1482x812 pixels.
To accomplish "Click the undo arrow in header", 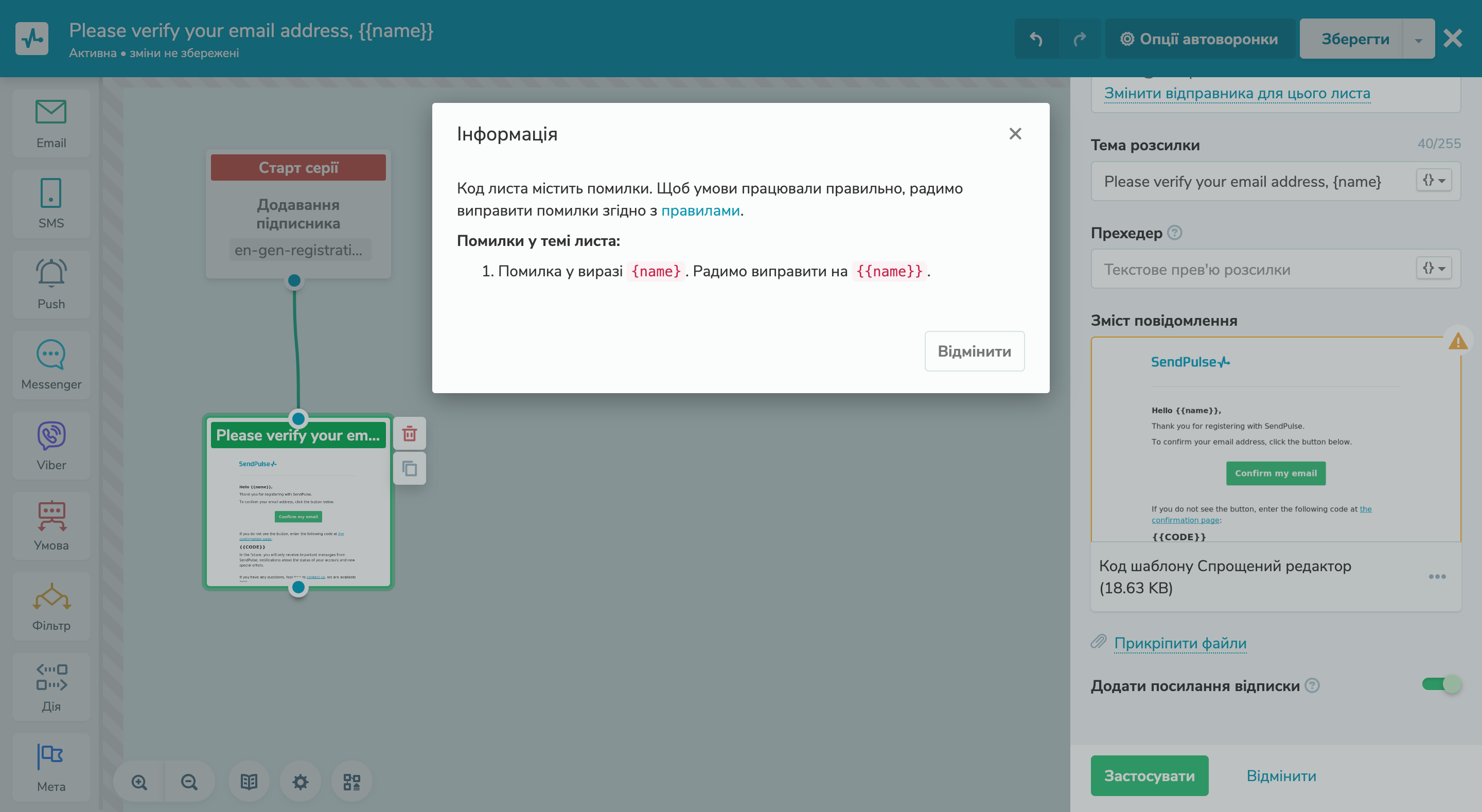I will pos(1036,39).
